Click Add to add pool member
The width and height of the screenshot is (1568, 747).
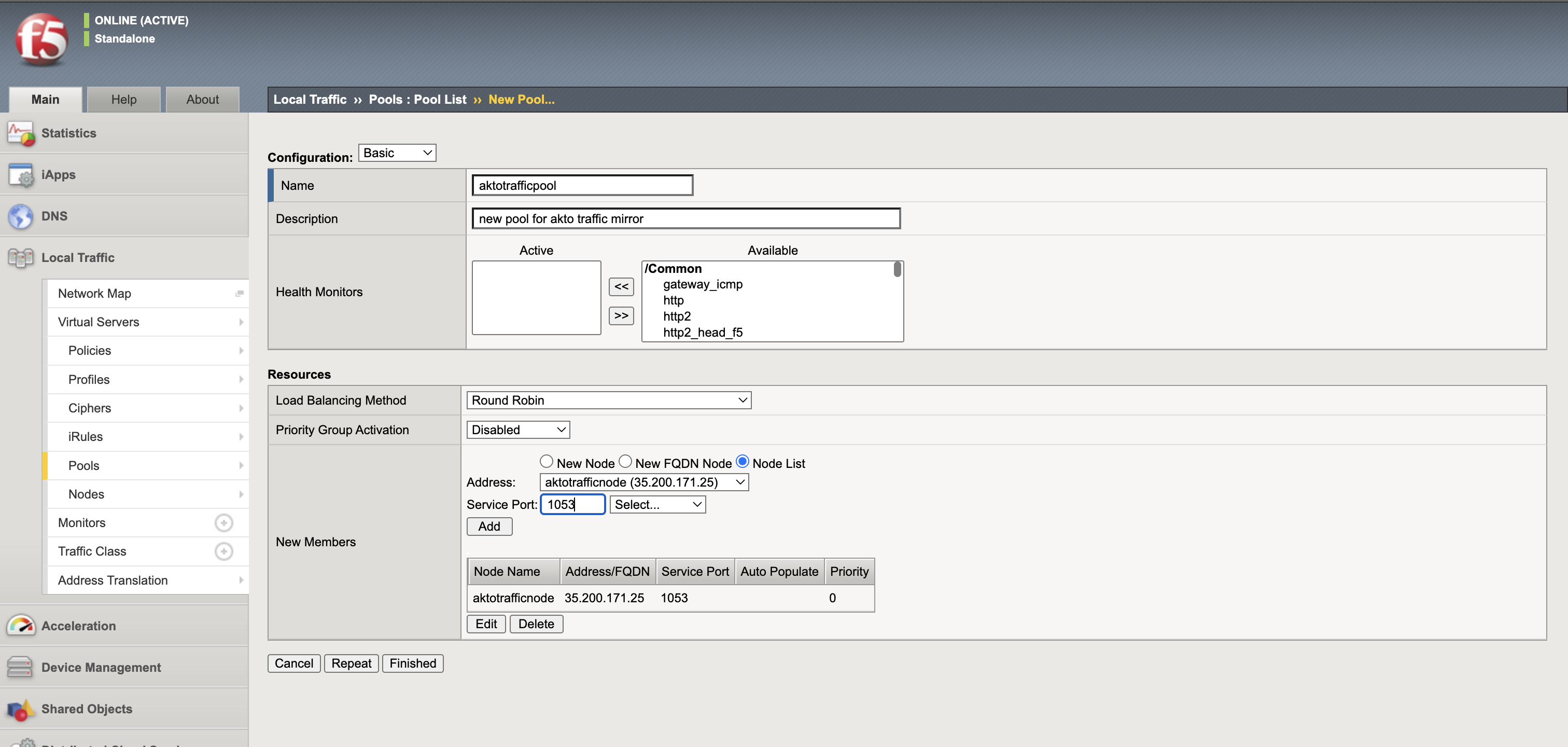[489, 527]
